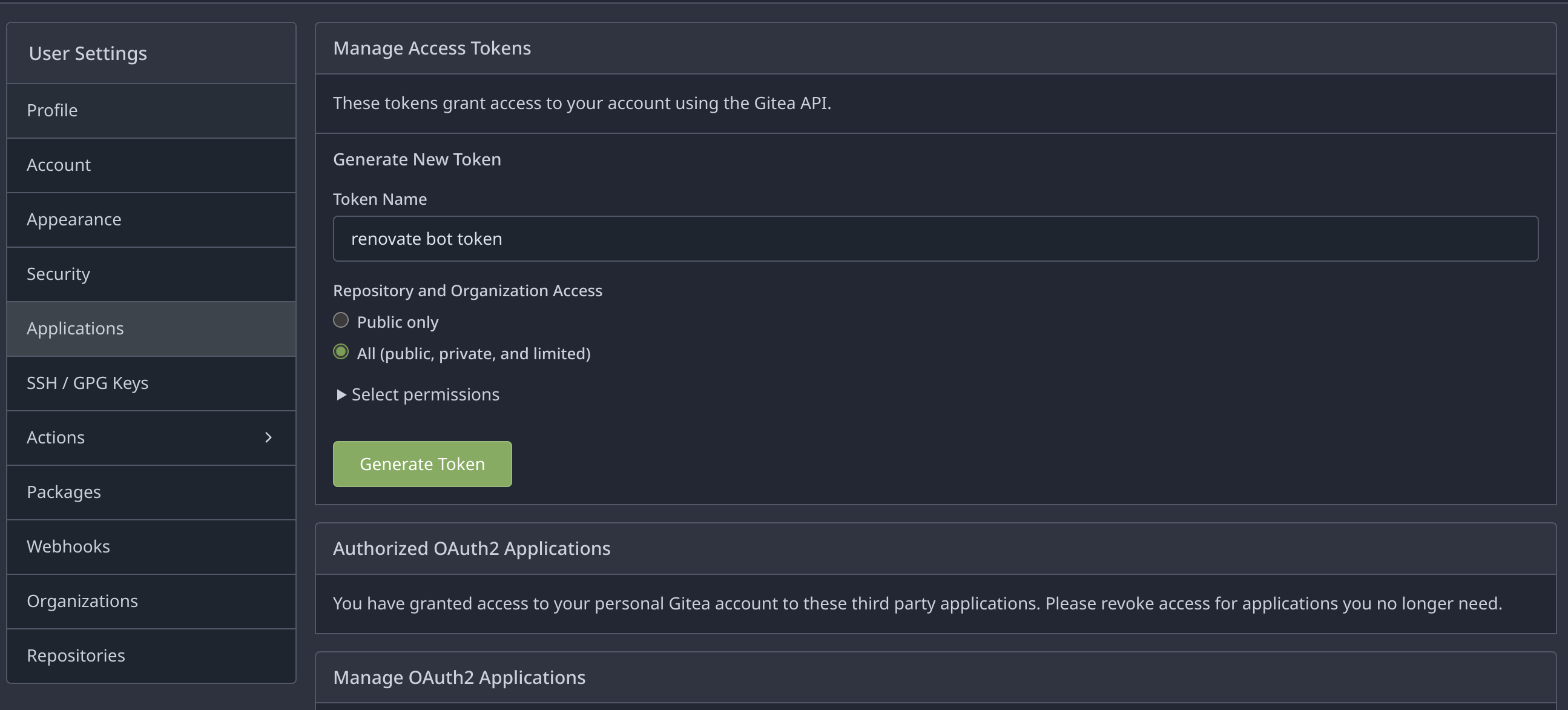Click the User Settings heading
Viewport: 1568px width, 710px height.
coord(88,53)
